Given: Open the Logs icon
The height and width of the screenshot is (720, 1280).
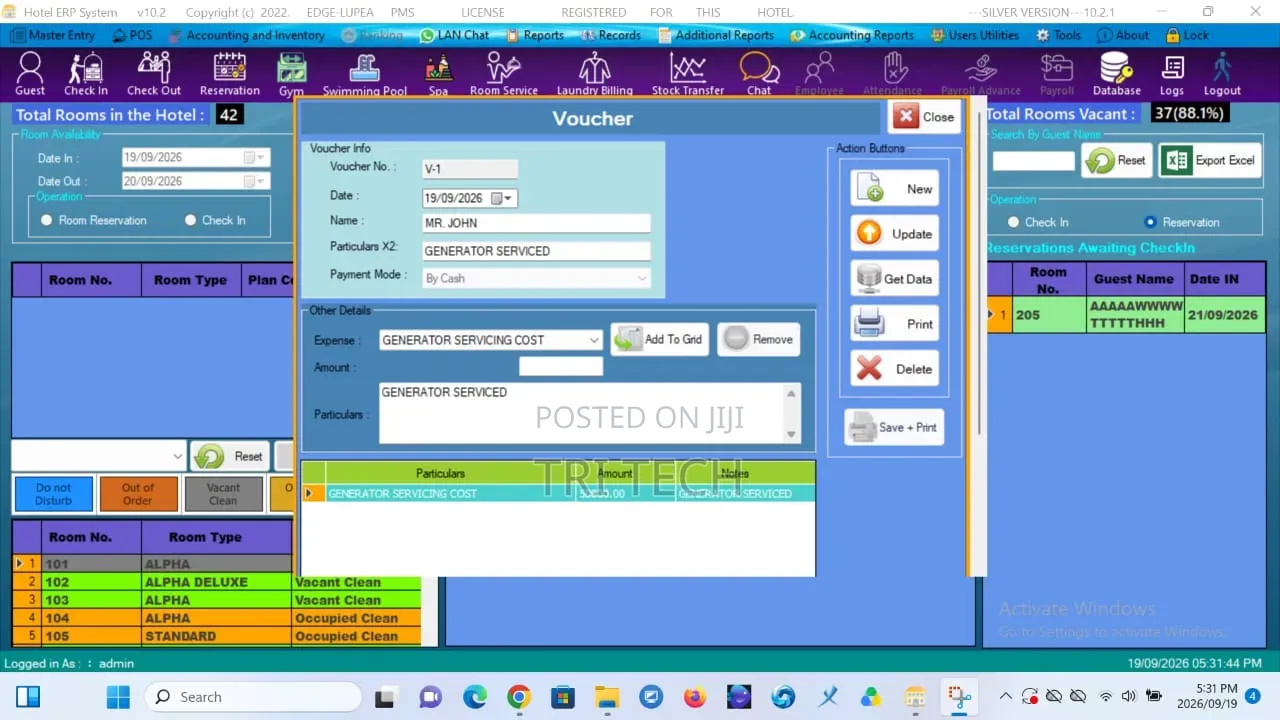Looking at the screenshot, I should point(1172,74).
